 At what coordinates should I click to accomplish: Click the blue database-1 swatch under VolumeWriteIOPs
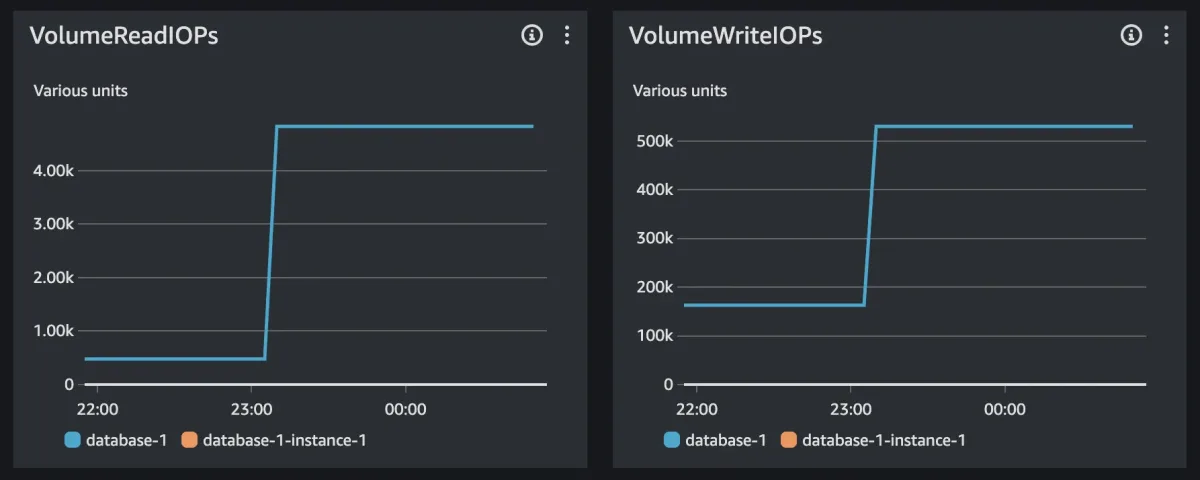[671, 440]
